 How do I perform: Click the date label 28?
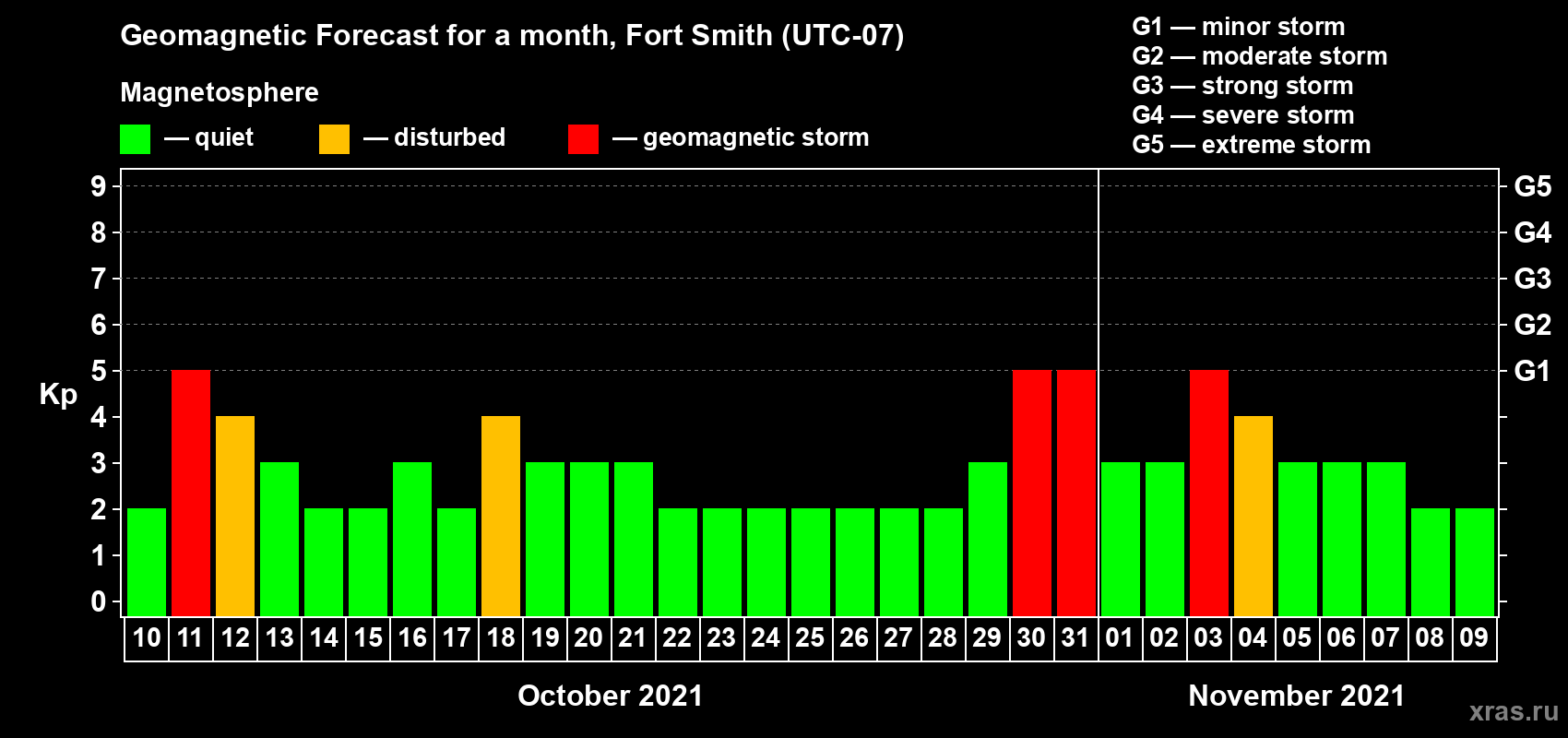943,638
